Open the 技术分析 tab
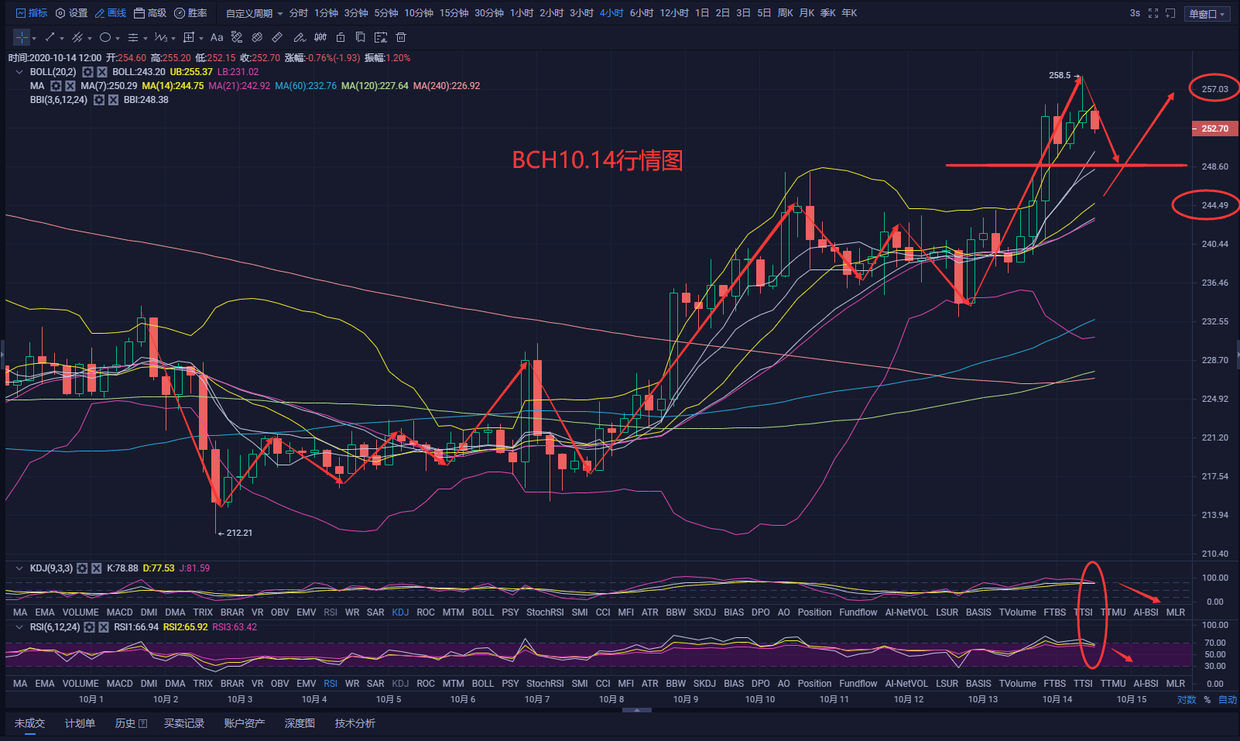This screenshot has height=741, width=1240. [x=355, y=723]
